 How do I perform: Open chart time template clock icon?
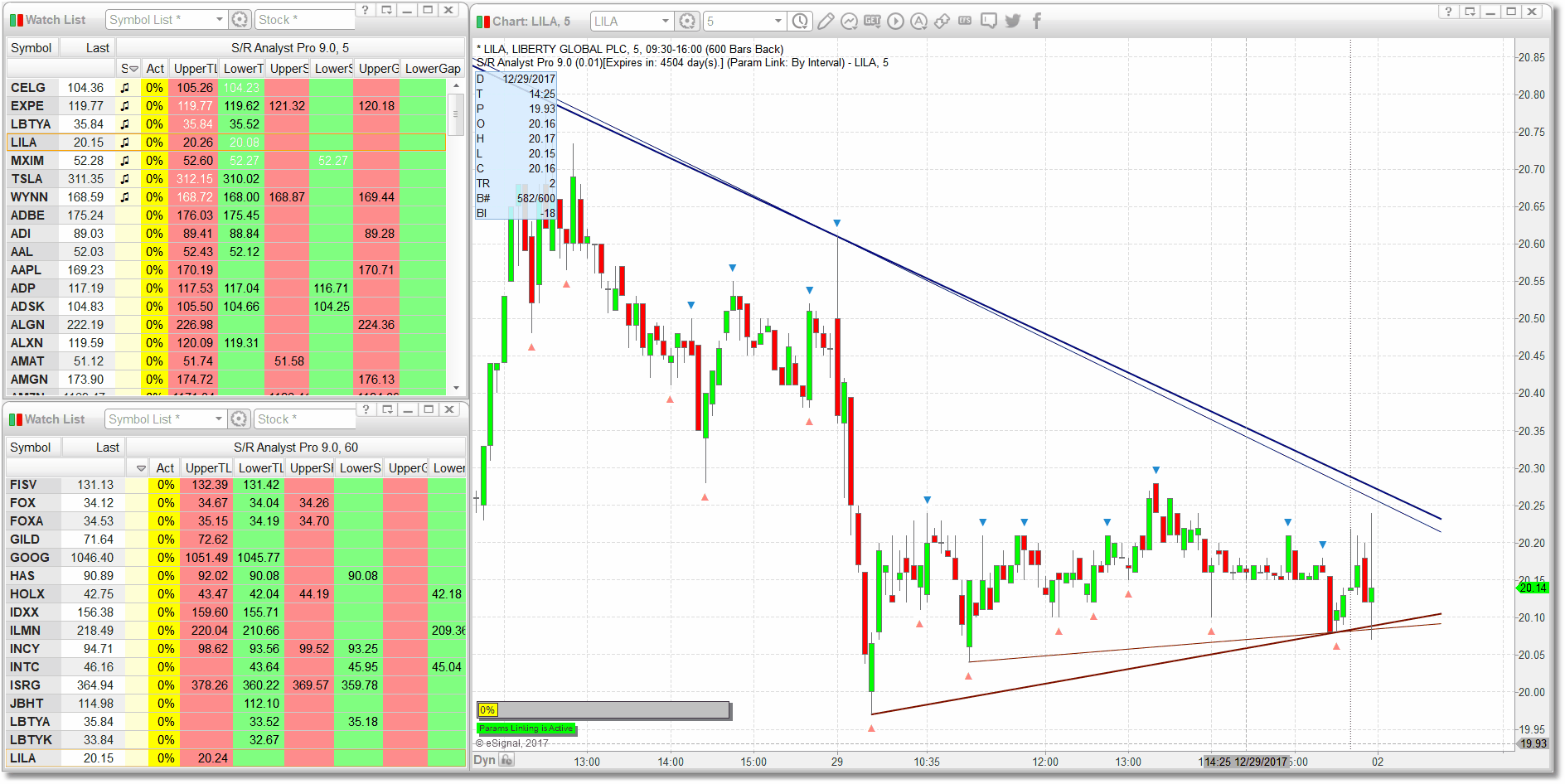800,21
